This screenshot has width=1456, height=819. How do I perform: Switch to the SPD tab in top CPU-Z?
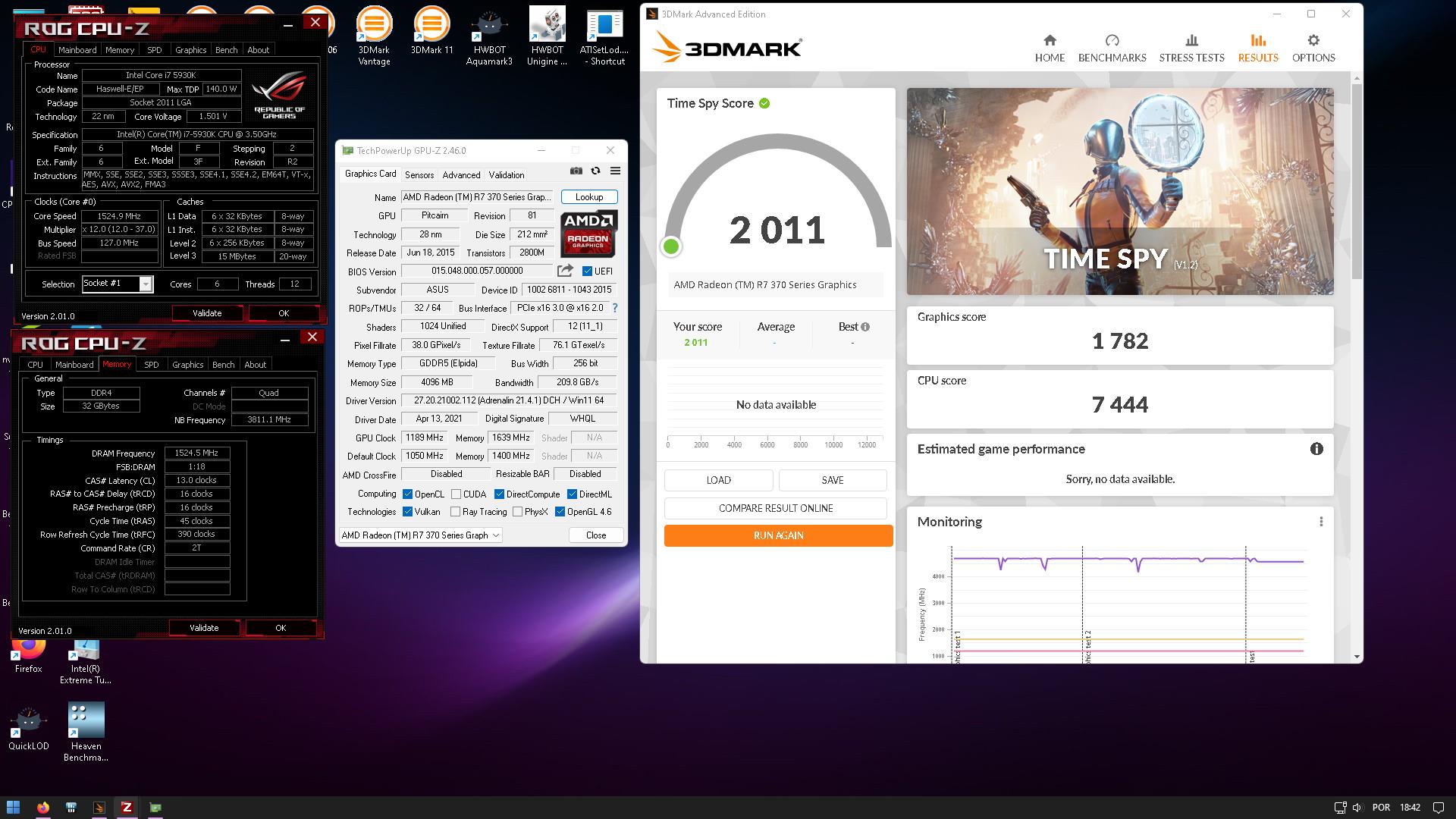coord(155,50)
